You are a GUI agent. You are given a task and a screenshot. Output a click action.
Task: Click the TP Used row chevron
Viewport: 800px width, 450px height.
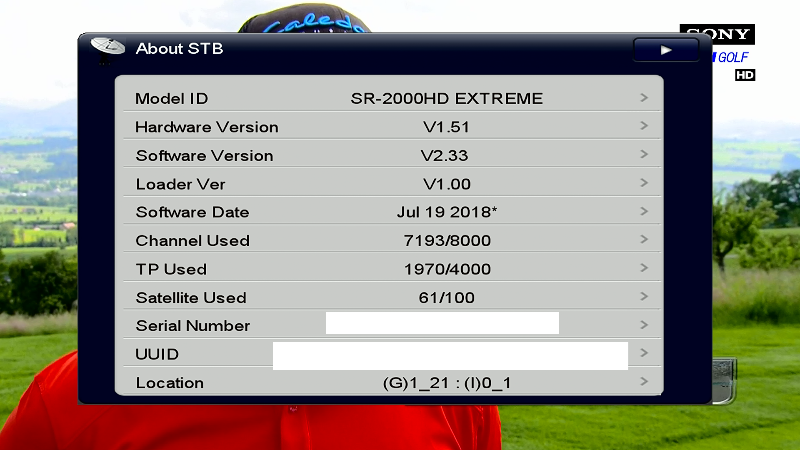tap(644, 268)
